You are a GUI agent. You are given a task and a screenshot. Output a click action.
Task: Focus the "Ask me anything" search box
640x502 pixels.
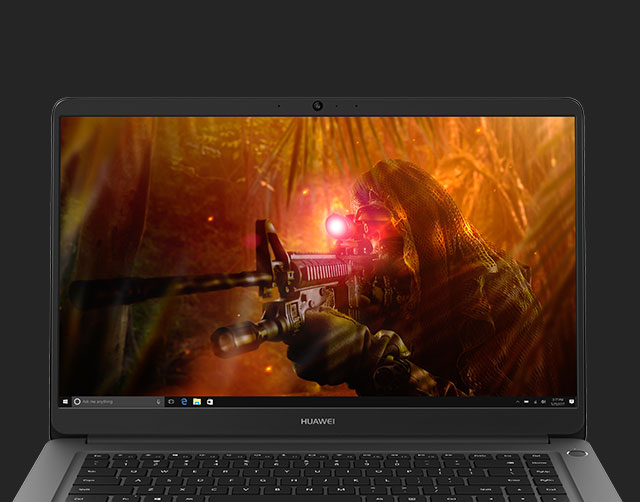[118, 402]
